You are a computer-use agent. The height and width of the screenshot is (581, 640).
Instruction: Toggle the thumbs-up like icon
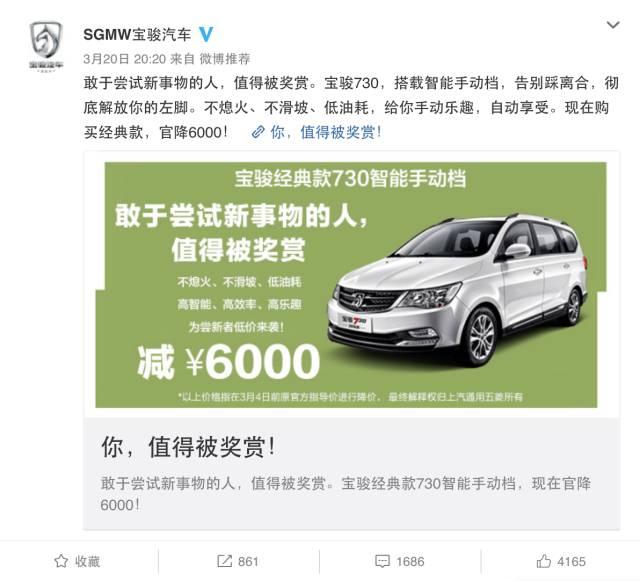pos(544,561)
